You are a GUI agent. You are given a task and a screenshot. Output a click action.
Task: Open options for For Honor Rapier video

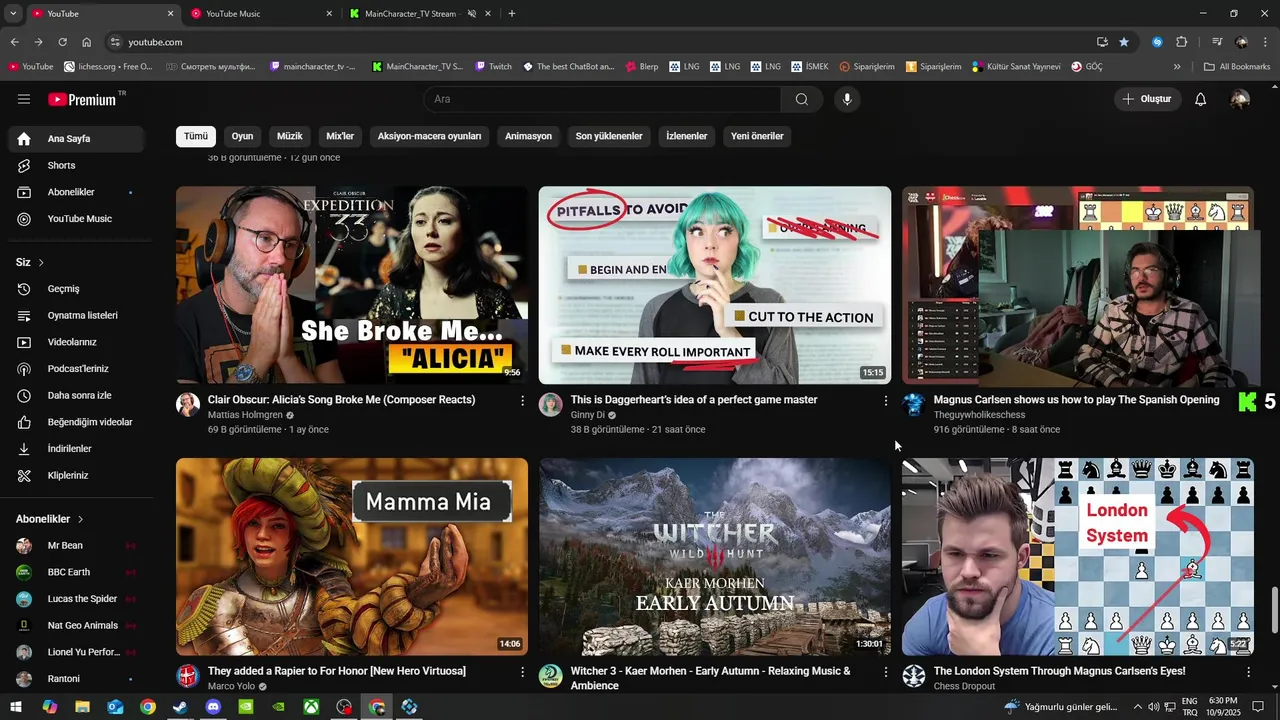click(x=522, y=672)
